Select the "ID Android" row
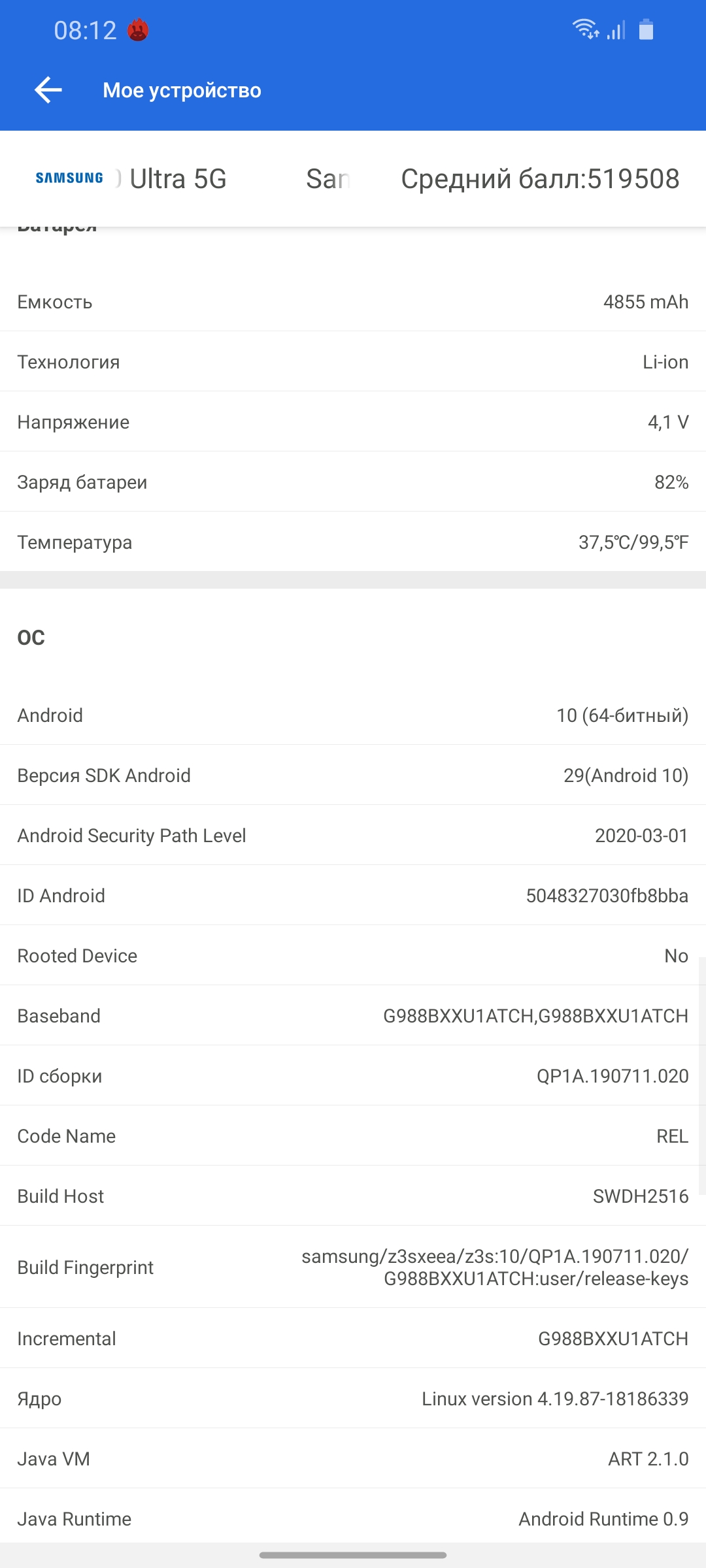This screenshot has height=1568, width=706. pyautogui.click(x=353, y=895)
